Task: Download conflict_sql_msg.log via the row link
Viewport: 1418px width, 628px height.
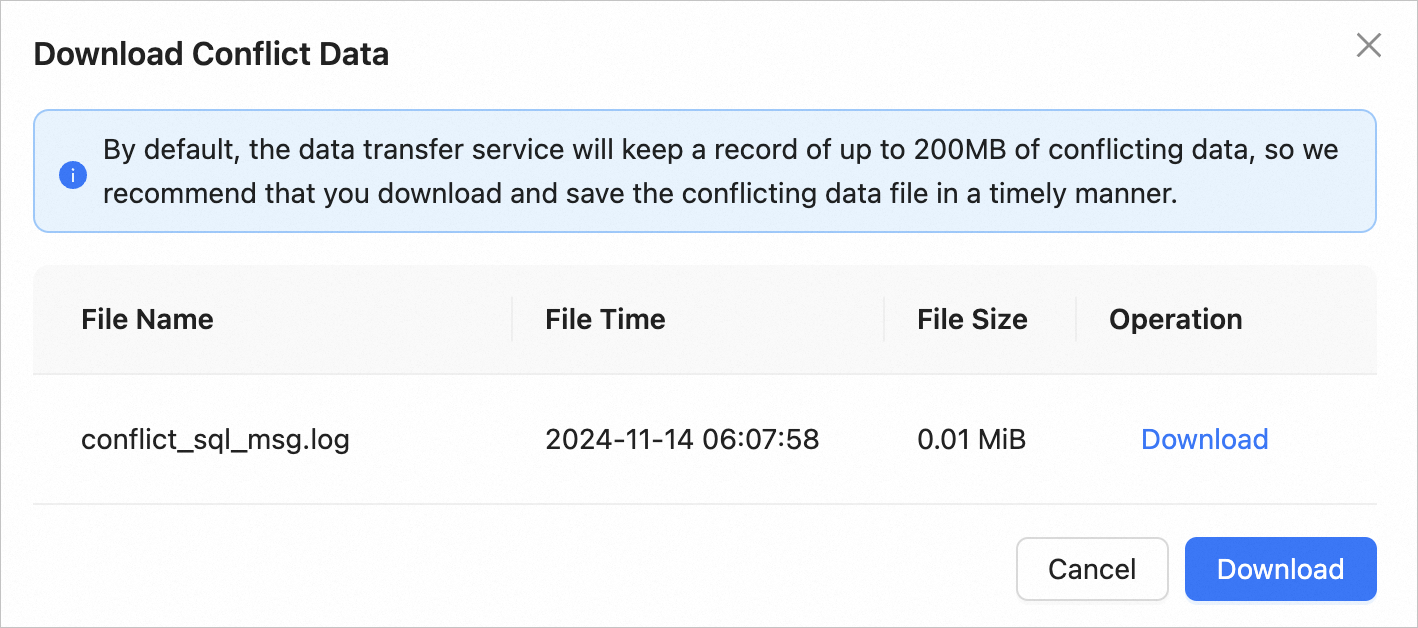Action: pos(1204,439)
